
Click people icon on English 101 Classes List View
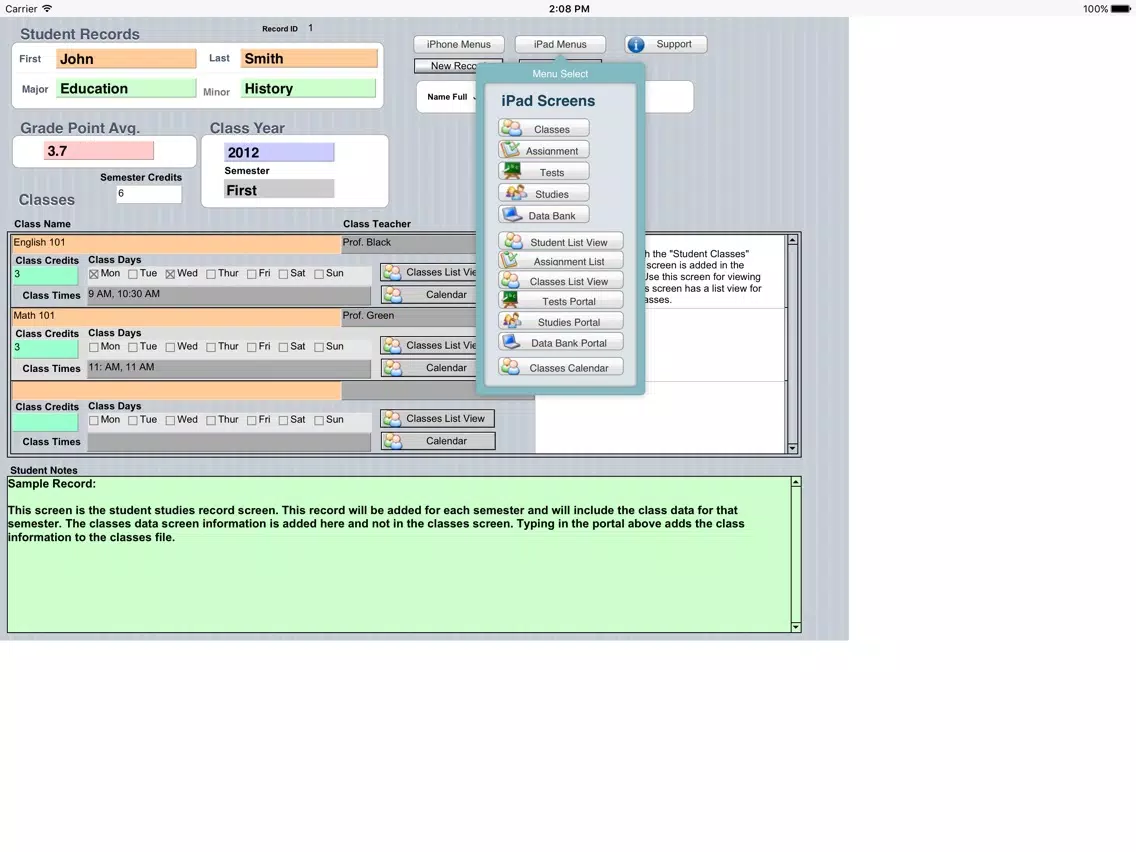[393, 272]
